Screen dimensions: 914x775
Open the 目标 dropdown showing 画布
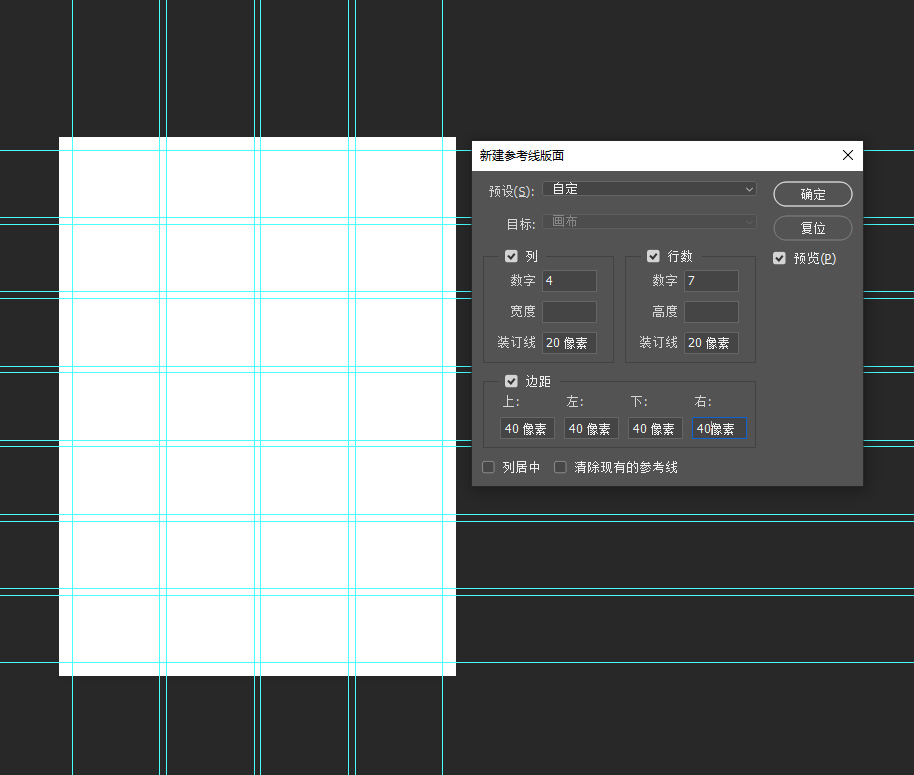pos(649,222)
